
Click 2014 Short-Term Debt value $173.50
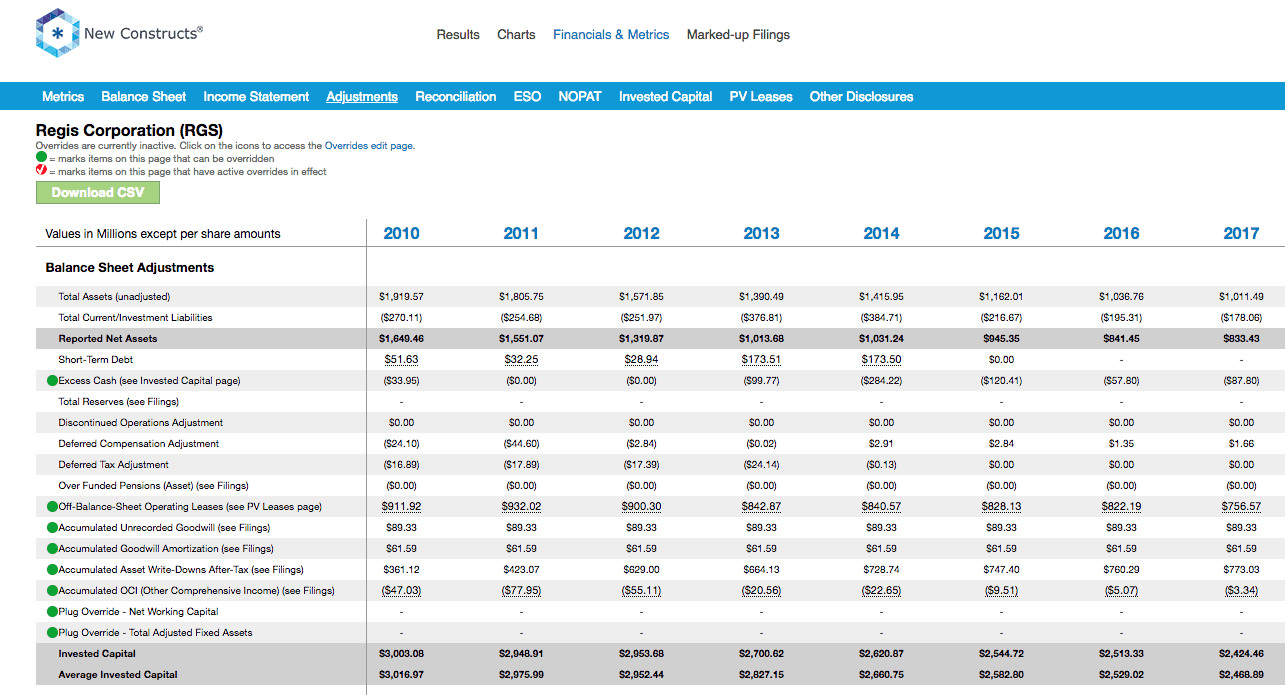(x=881, y=360)
